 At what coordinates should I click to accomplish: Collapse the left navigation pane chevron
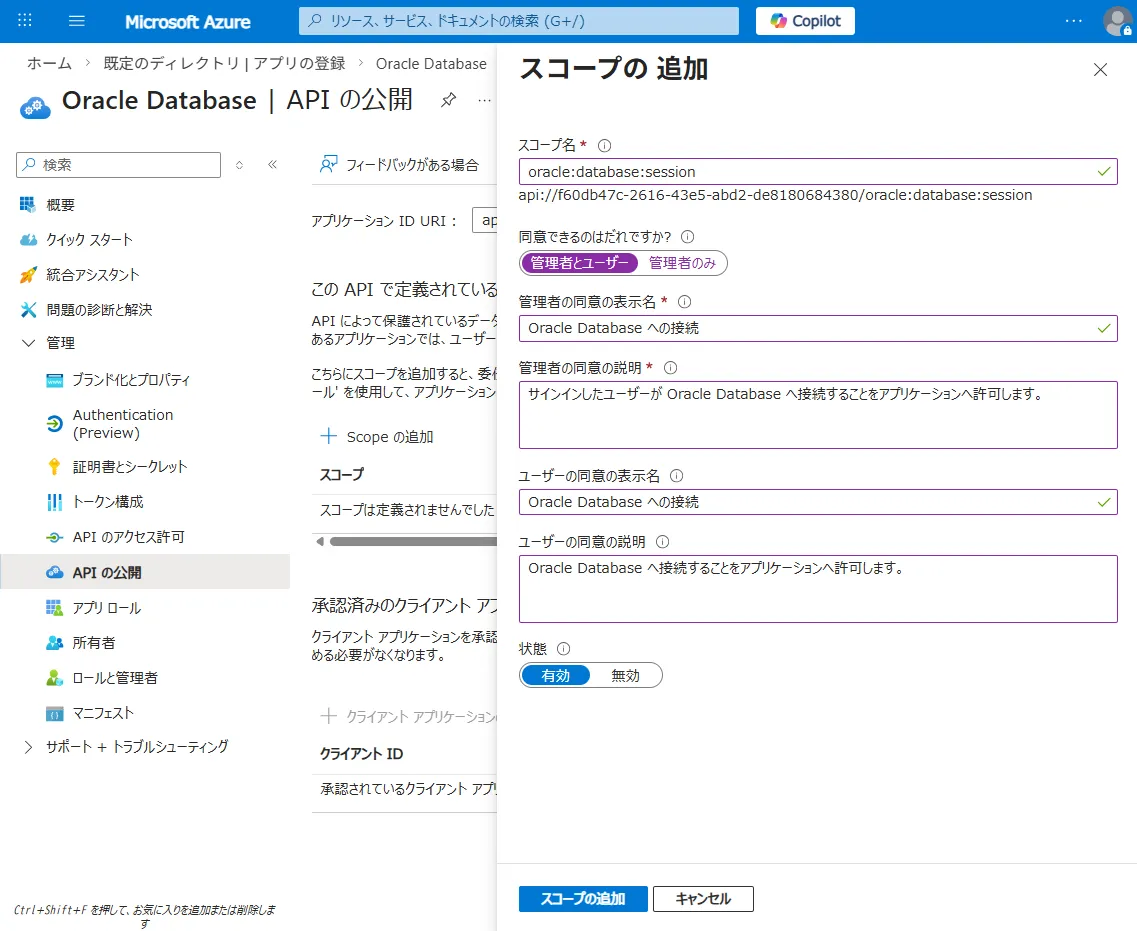pyautogui.click(x=272, y=165)
